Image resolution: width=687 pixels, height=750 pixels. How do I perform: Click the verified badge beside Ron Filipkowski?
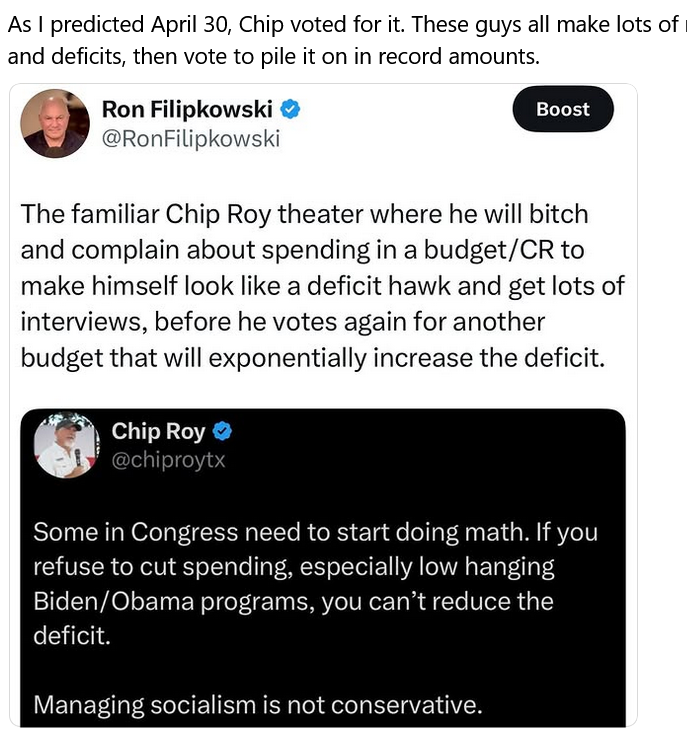click(290, 109)
